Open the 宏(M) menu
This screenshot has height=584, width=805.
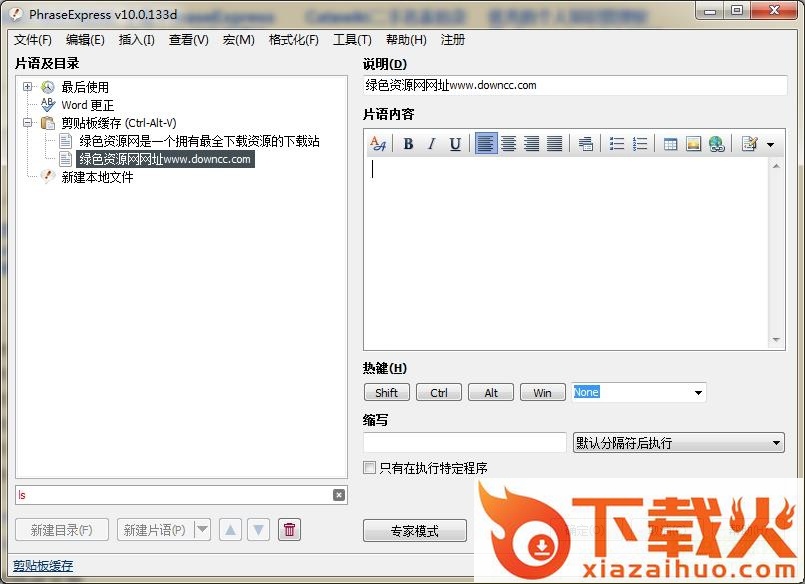(239, 40)
